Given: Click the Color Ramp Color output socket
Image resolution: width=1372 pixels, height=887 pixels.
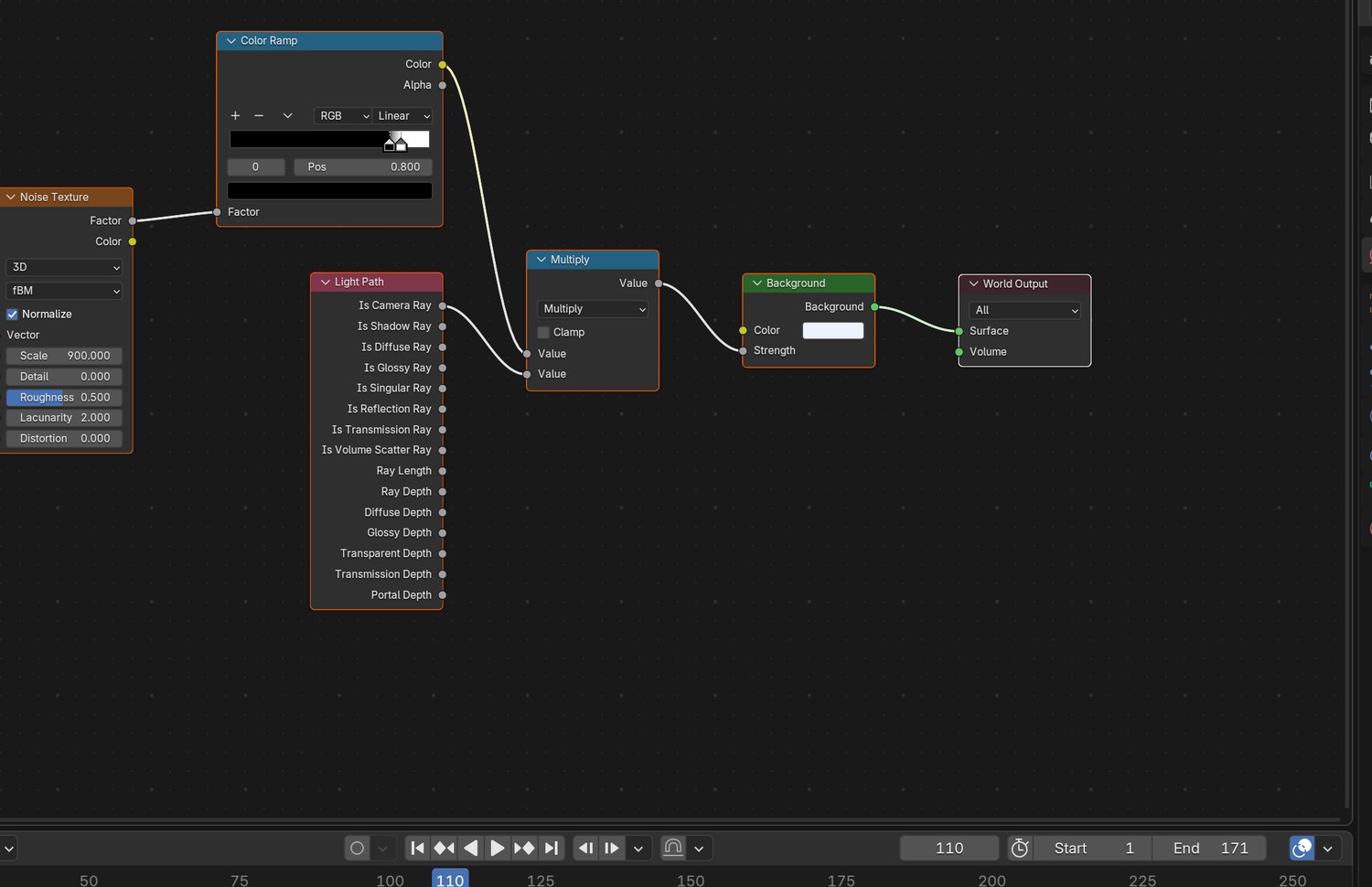Looking at the screenshot, I should pos(443,64).
